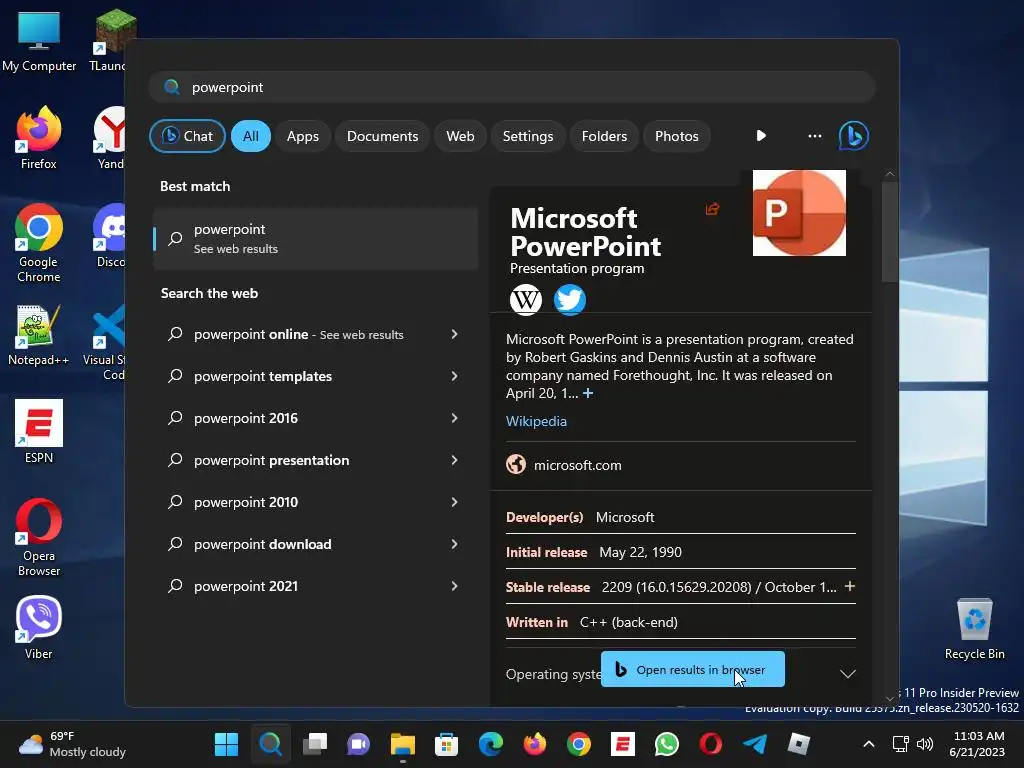Click the PowerPoint logo thumbnail
The width and height of the screenshot is (1024, 768).
[x=799, y=213]
